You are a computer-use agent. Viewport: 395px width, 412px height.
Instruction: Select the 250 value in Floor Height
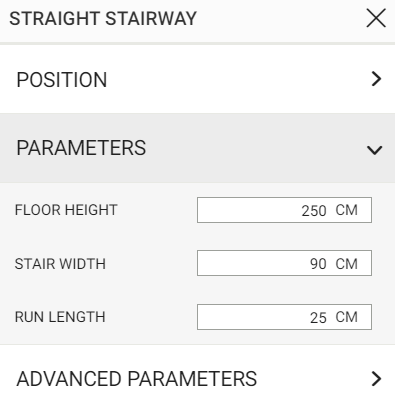point(314,211)
